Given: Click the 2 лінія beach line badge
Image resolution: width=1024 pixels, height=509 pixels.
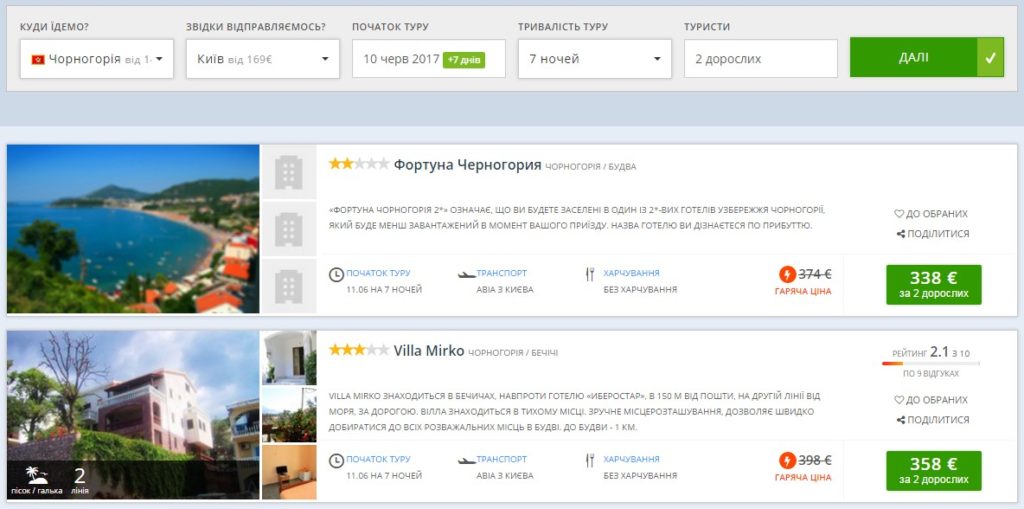Looking at the screenshot, I should (x=80, y=480).
